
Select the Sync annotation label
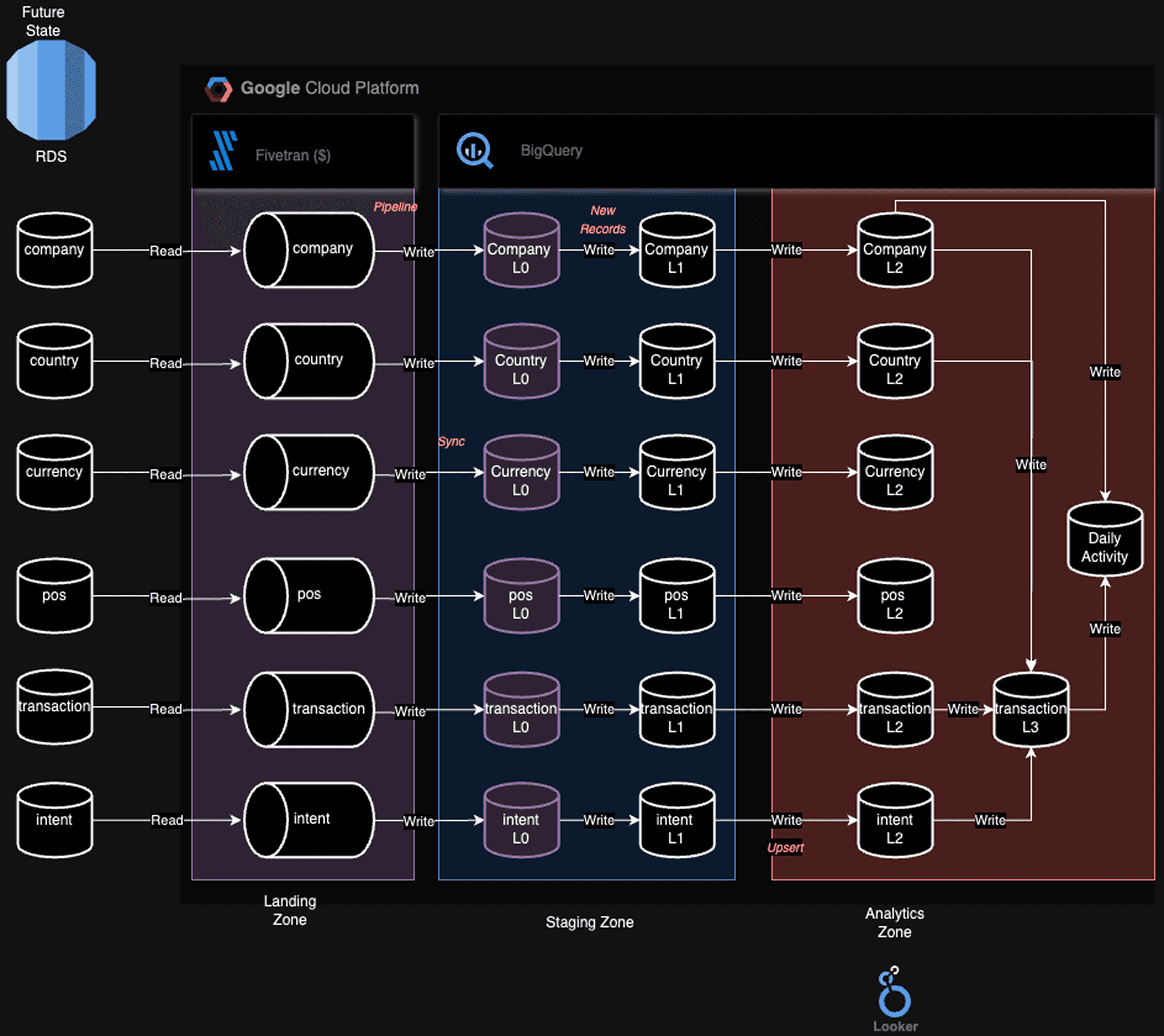pos(451,441)
